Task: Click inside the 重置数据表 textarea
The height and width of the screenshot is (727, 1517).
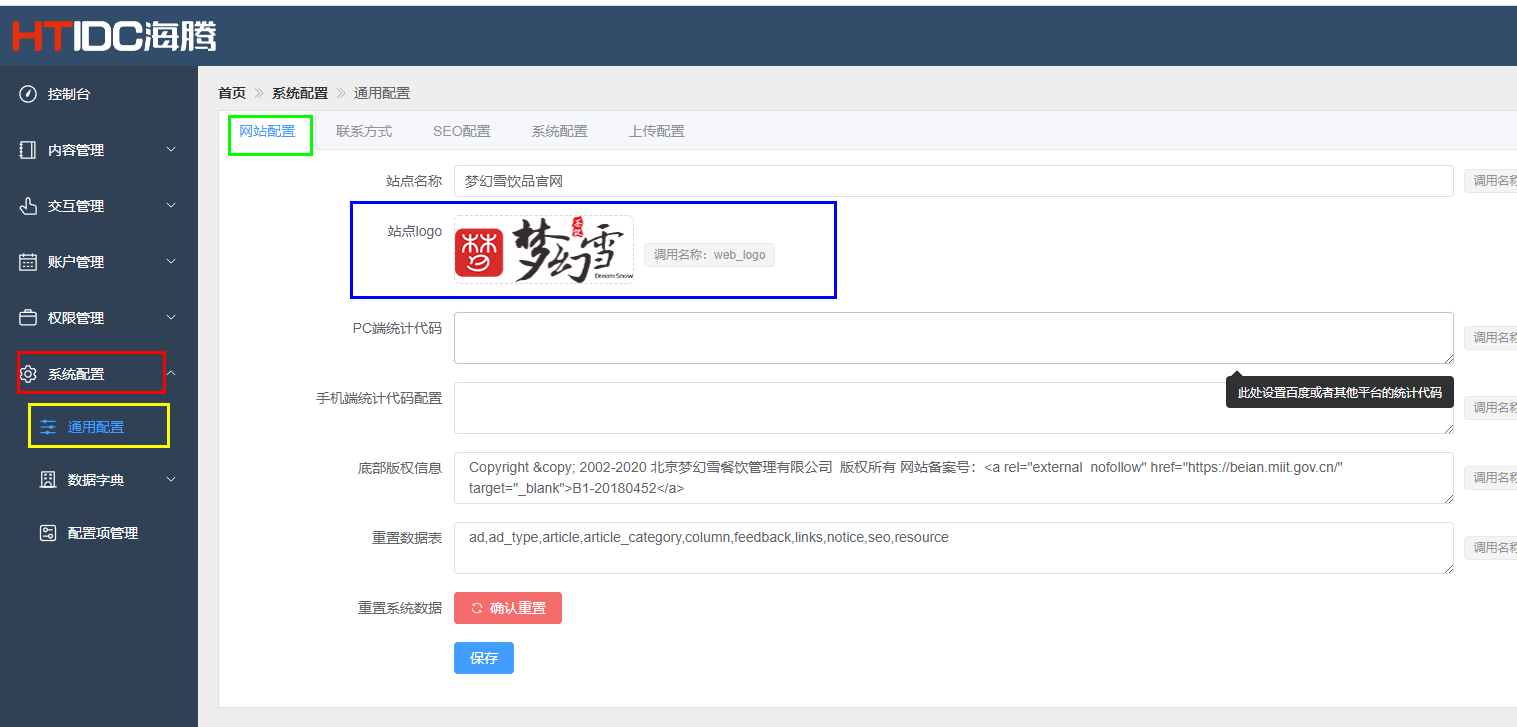Action: click(x=953, y=548)
